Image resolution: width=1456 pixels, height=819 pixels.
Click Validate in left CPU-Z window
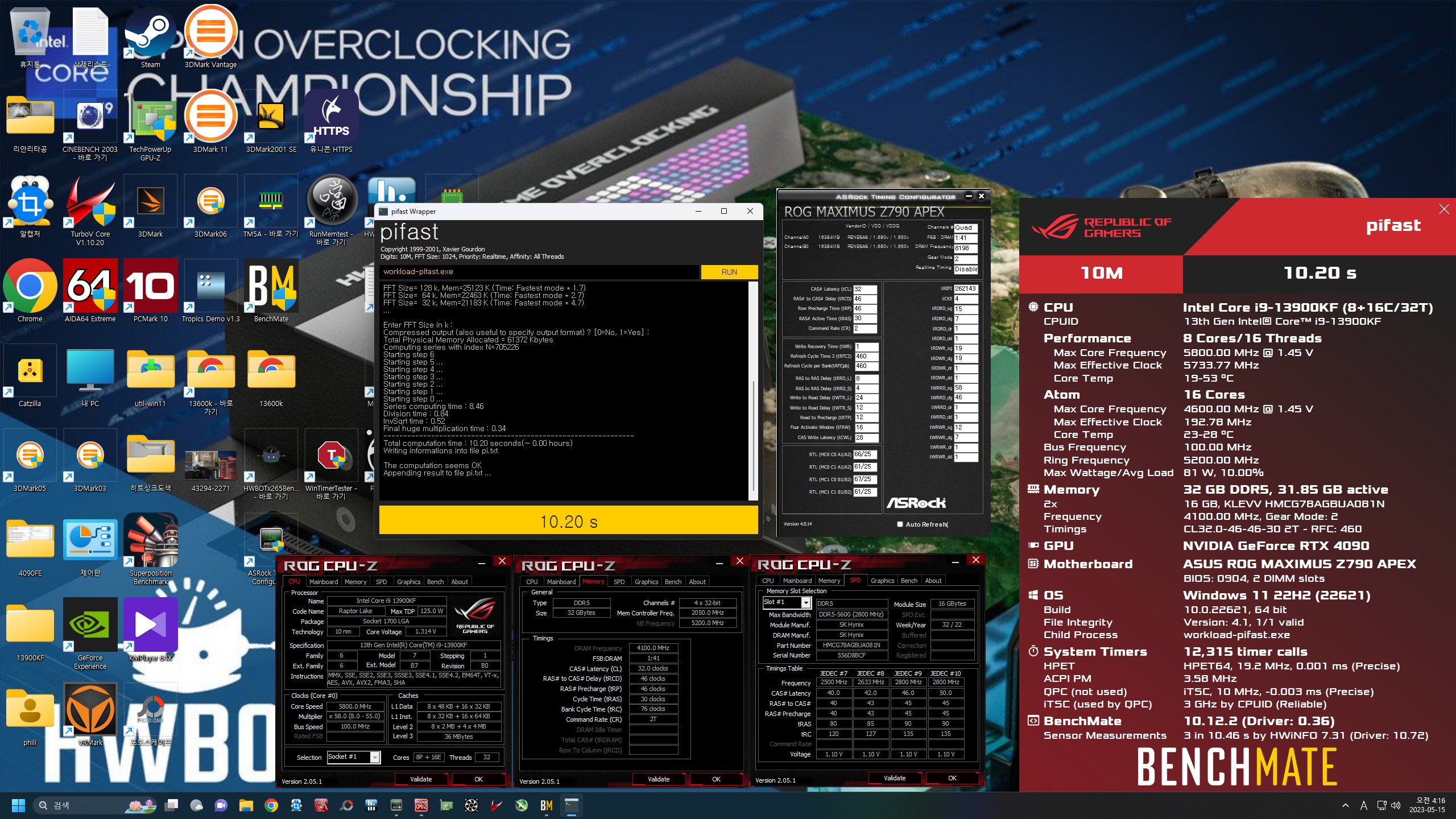click(421, 779)
